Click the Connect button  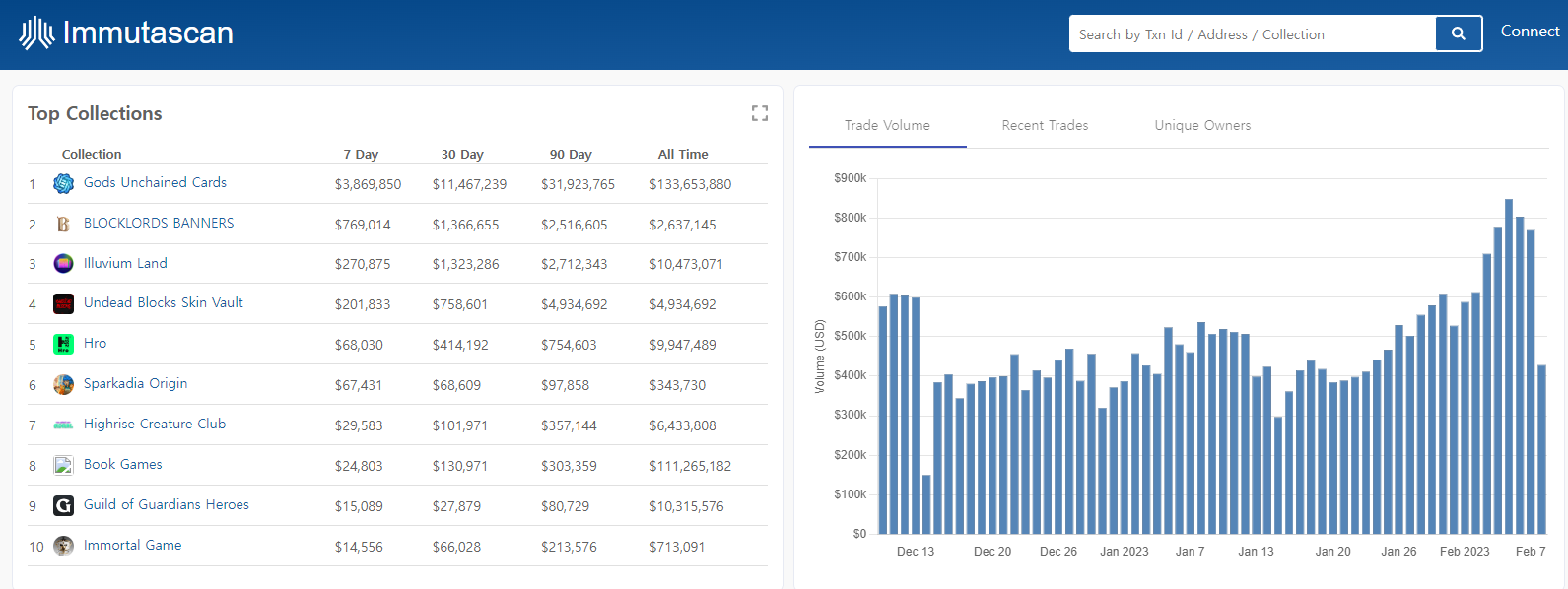coord(1530,32)
